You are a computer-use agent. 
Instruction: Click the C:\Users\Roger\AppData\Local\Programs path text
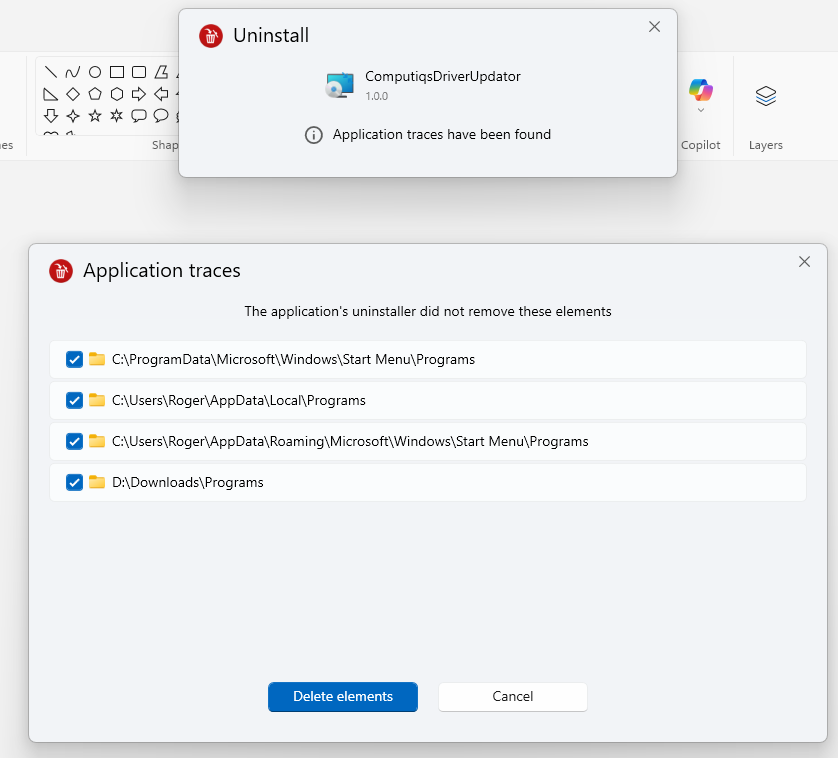pyautogui.click(x=239, y=401)
